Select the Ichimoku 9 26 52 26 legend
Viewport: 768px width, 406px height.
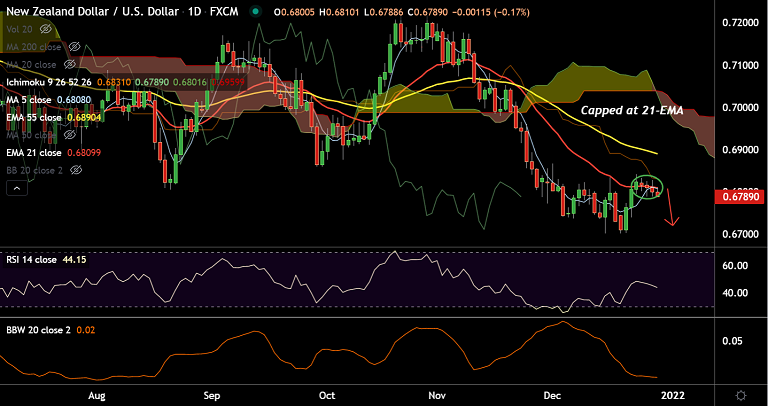[x=50, y=82]
